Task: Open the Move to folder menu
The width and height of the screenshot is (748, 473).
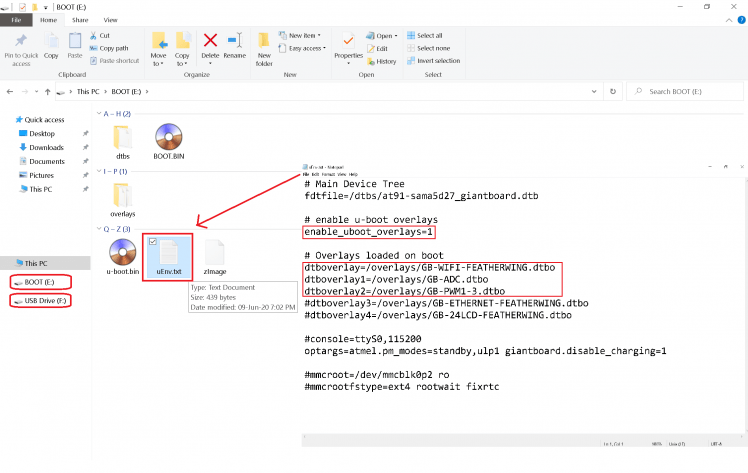Action: [x=158, y=49]
